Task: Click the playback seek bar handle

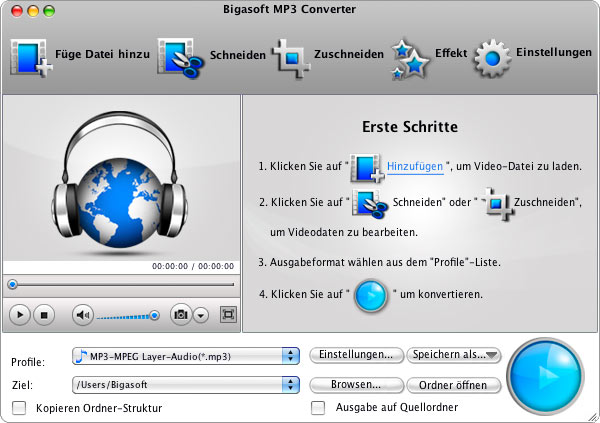Action: click(13, 284)
